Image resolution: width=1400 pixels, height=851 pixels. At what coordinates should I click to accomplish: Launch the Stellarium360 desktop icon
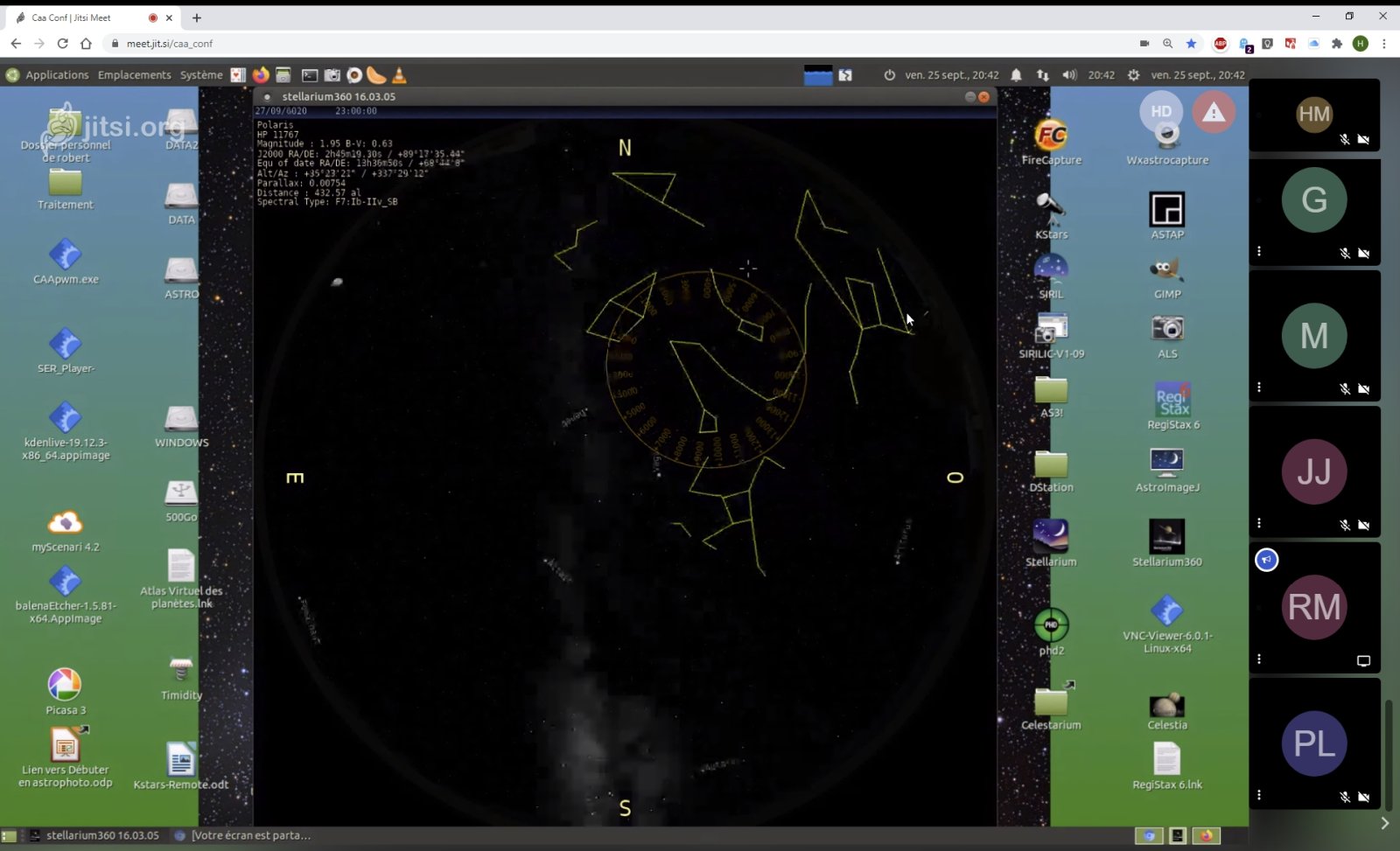1167,535
